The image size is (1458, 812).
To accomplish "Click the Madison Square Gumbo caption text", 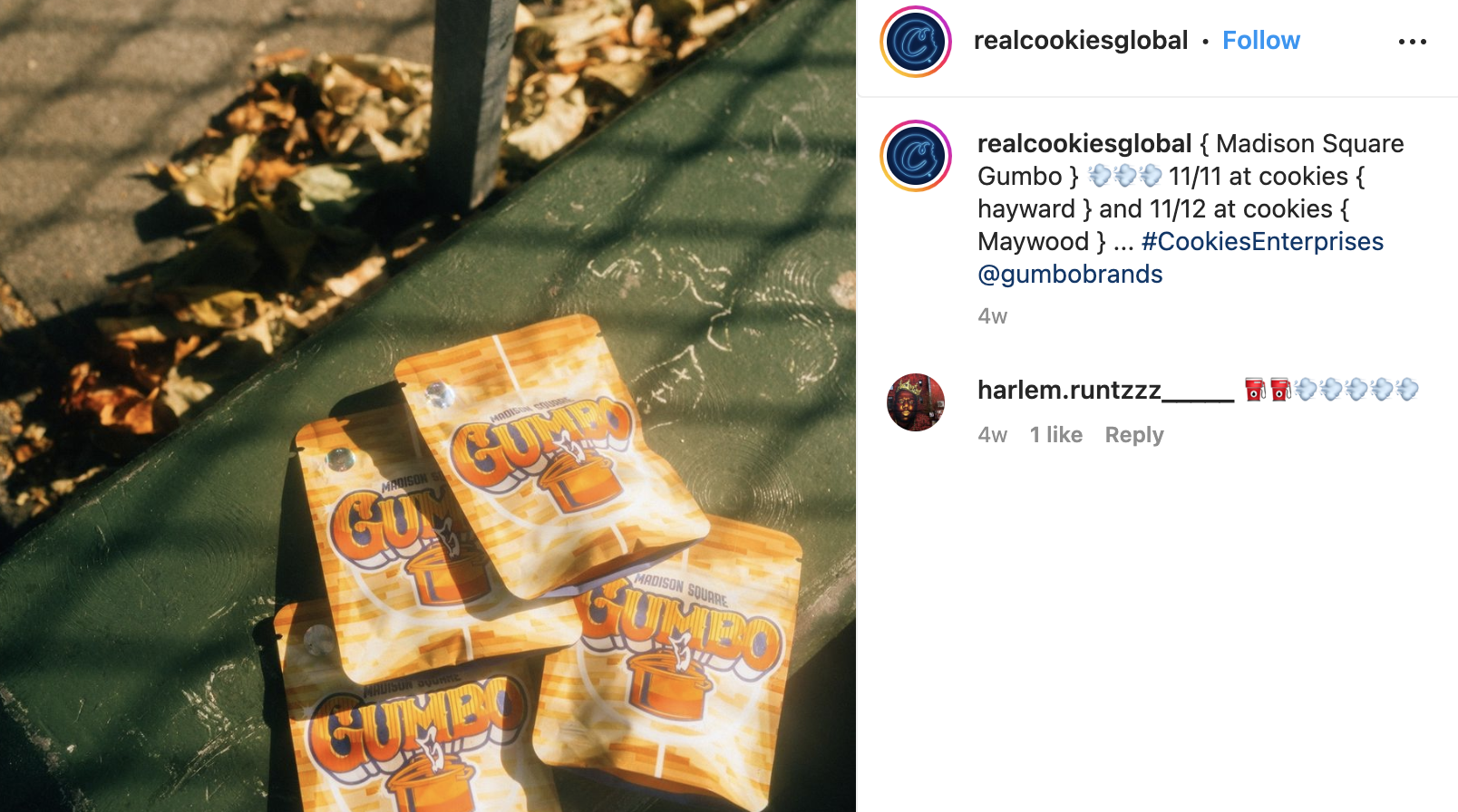I will [1191, 160].
